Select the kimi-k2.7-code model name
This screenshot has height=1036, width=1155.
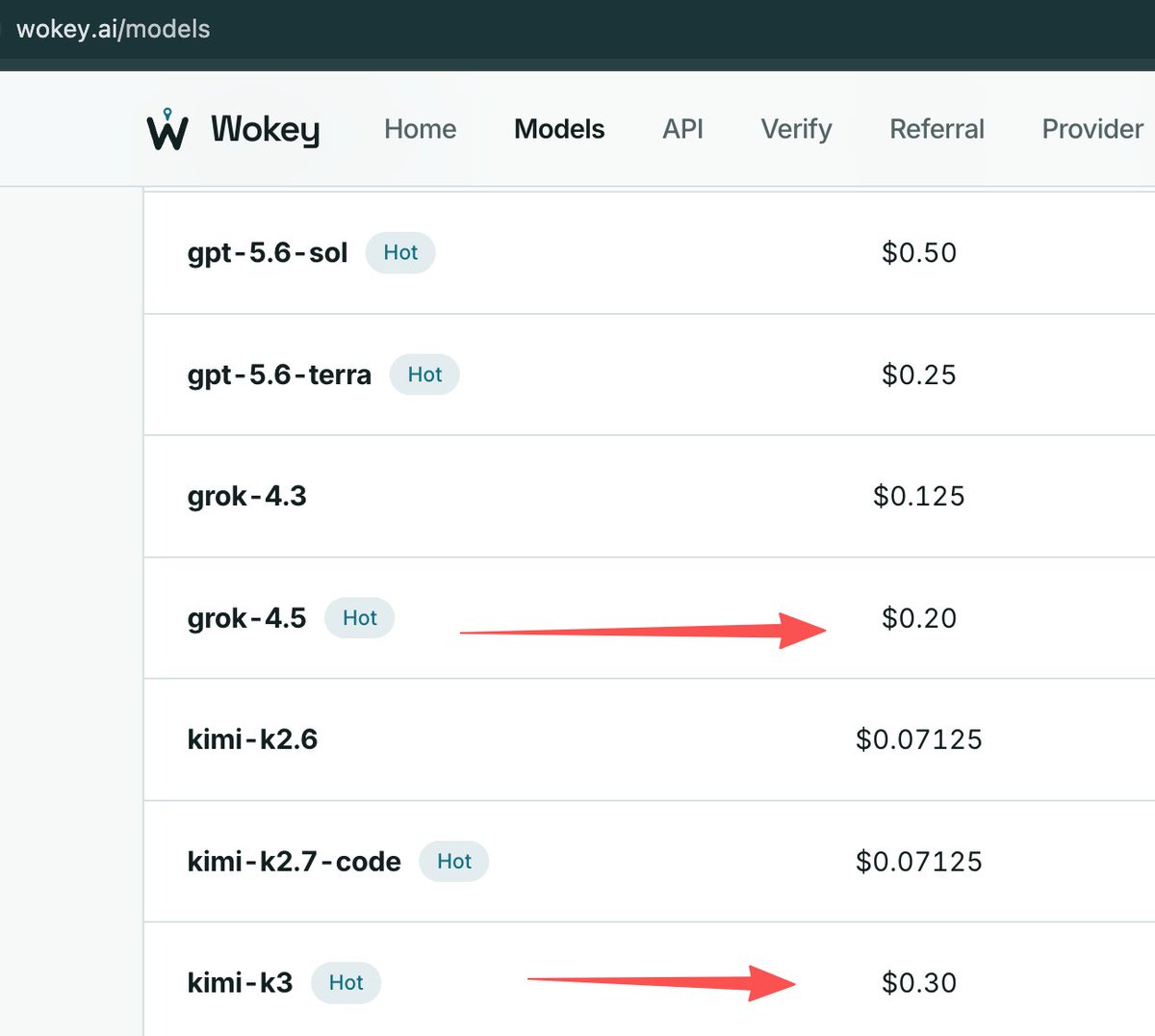pos(295,861)
